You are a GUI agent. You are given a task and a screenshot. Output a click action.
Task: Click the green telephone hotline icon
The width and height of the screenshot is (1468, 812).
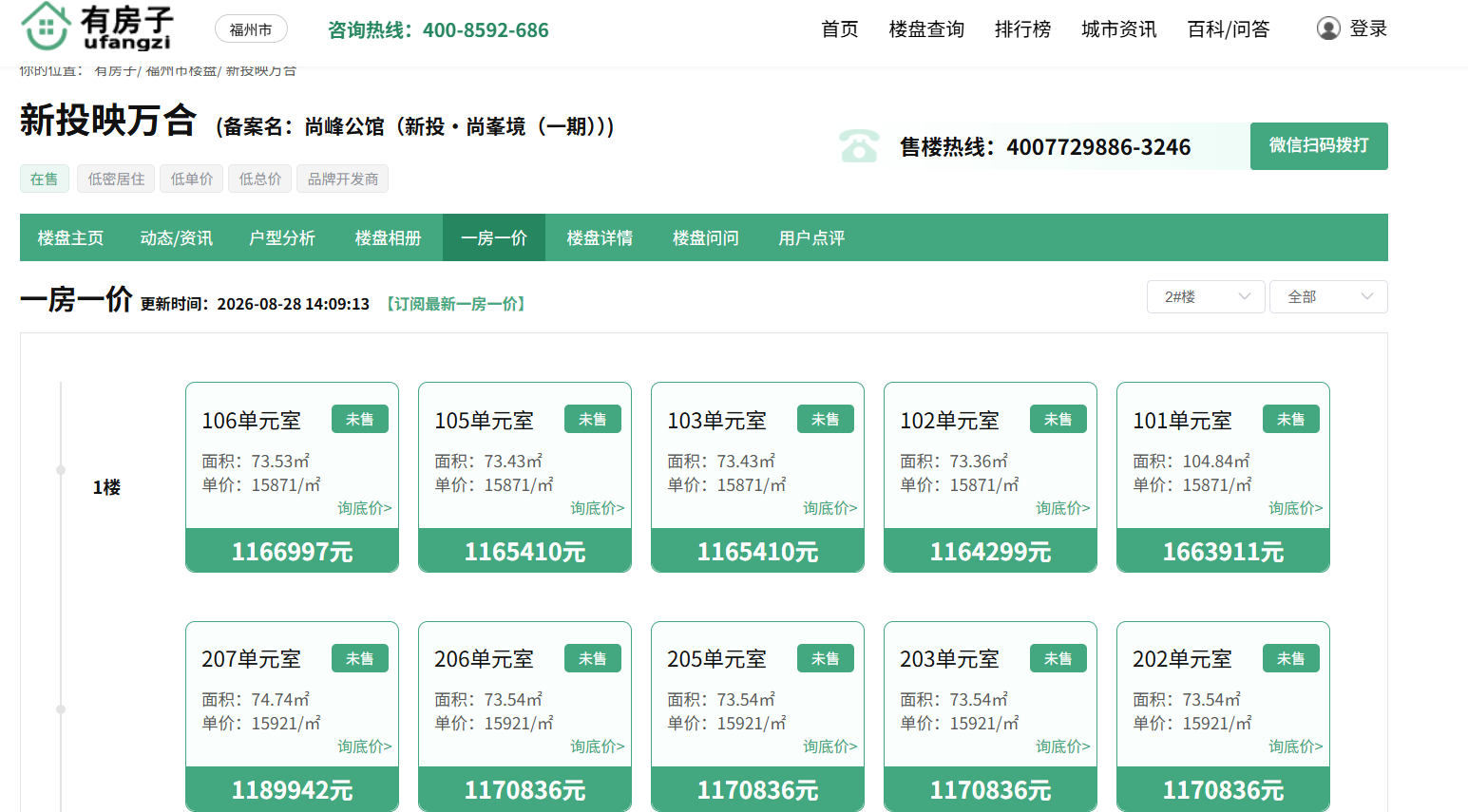pos(859,145)
